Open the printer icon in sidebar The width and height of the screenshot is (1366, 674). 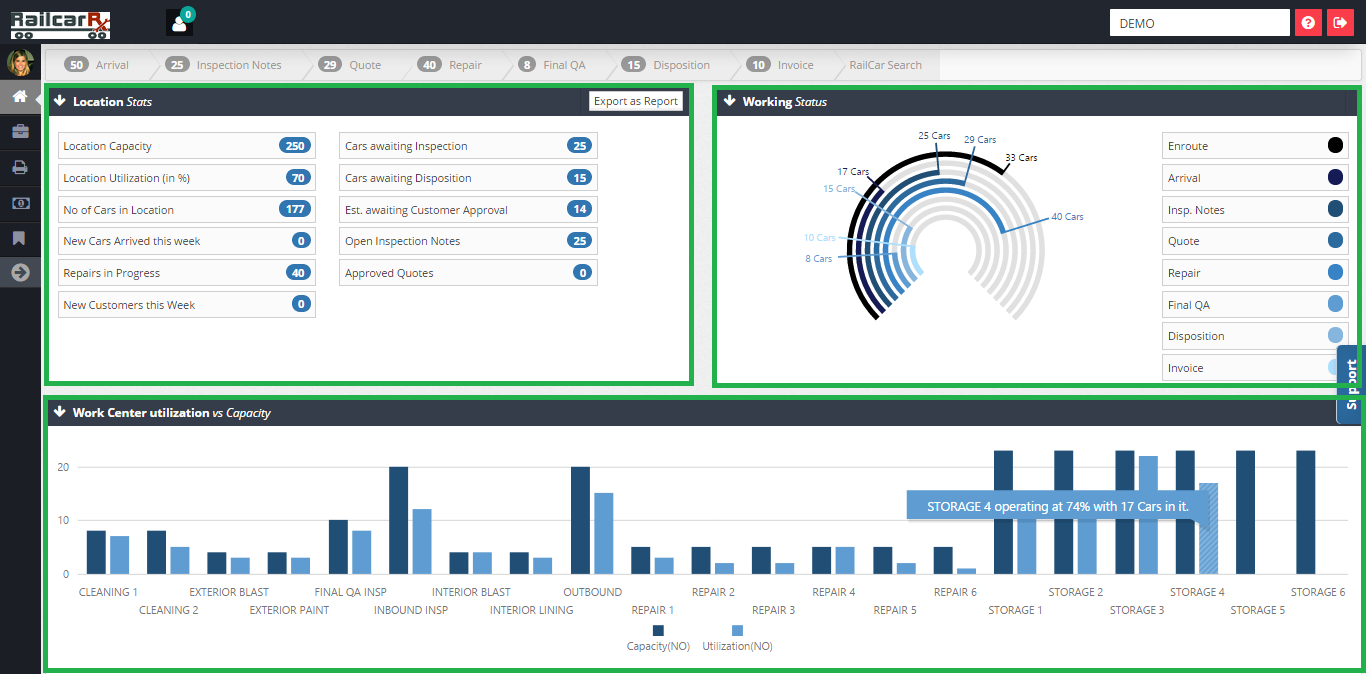coord(20,167)
